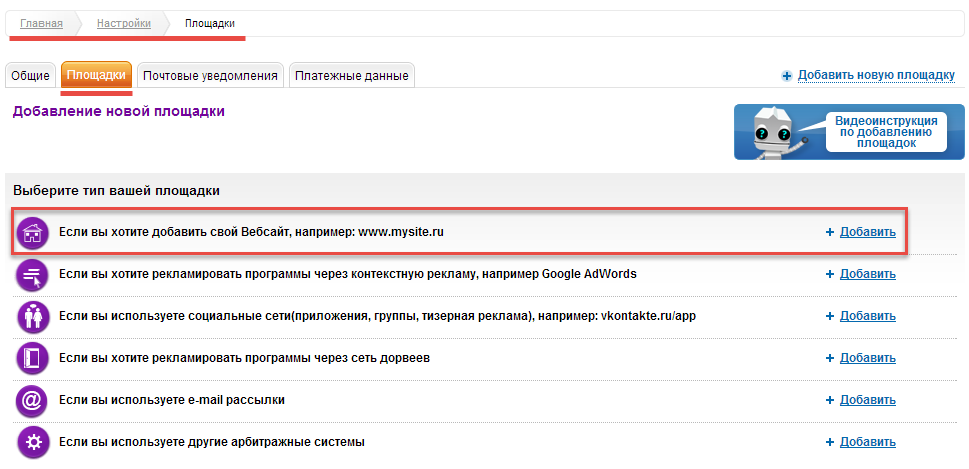Click the purple house Website icon
Viewport: 969px width, 469px height.
(x=33, y=232)
